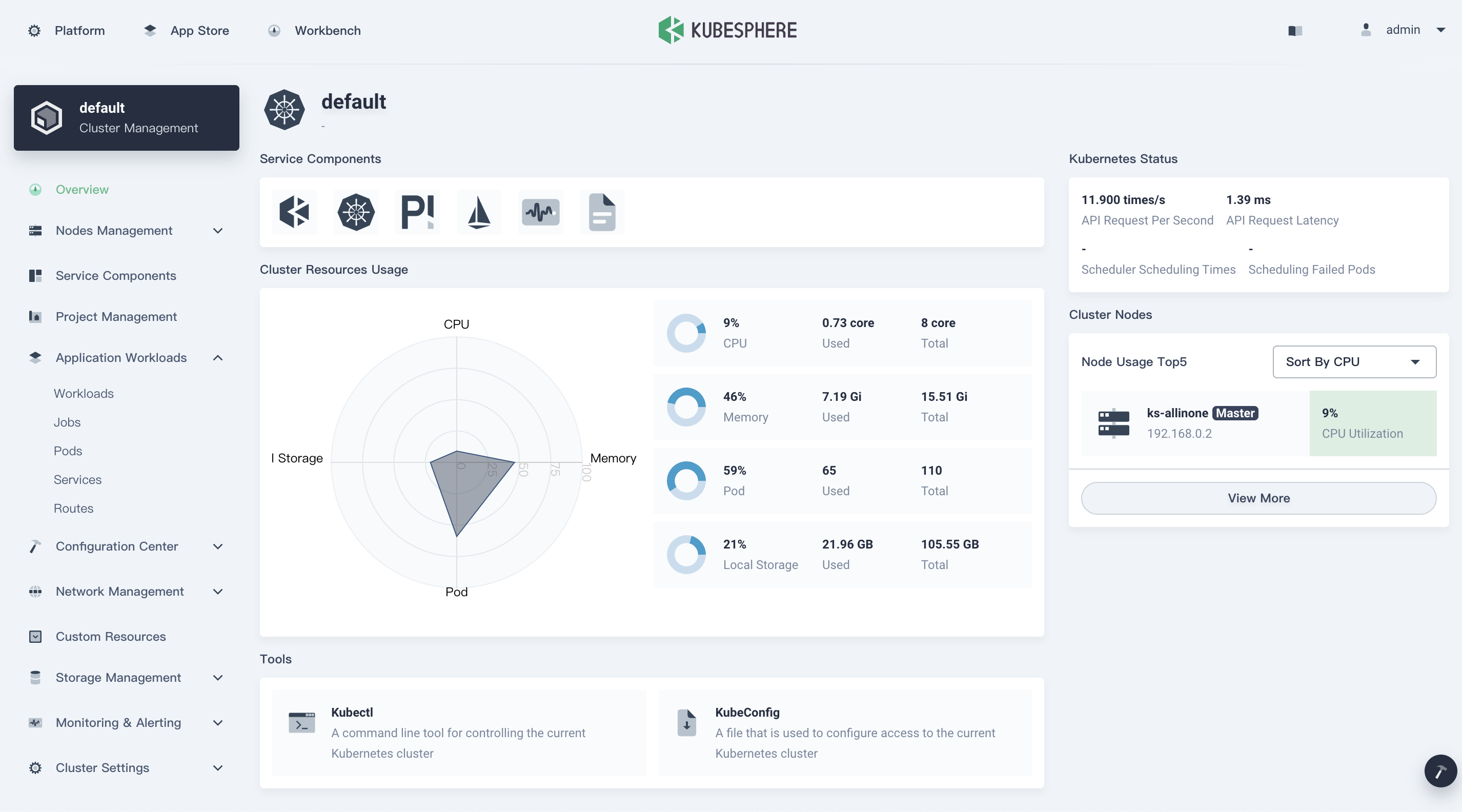Click the View More button
1462x812 pixels.
(1259, 498)
